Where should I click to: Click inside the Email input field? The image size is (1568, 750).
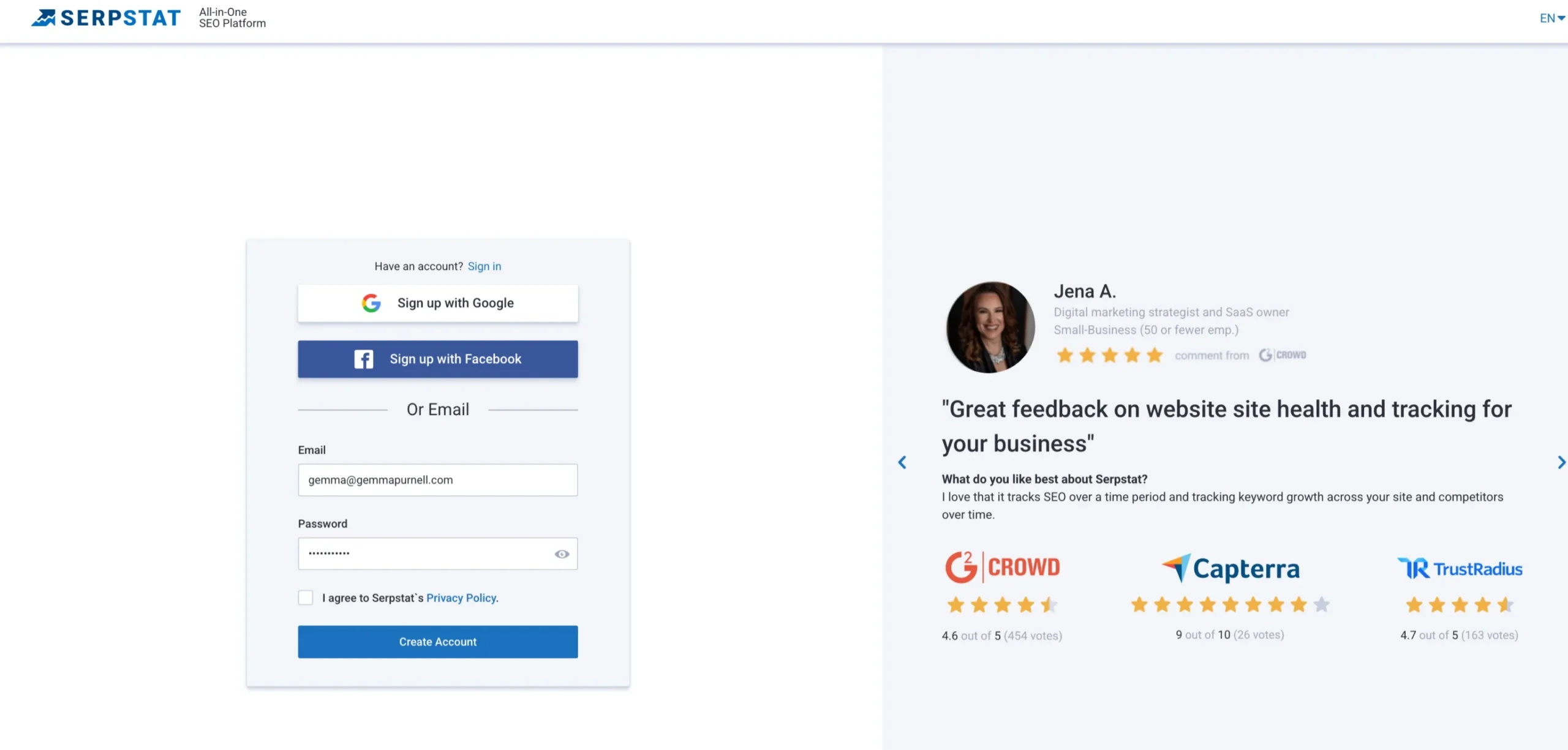click(x=437, y=480)
